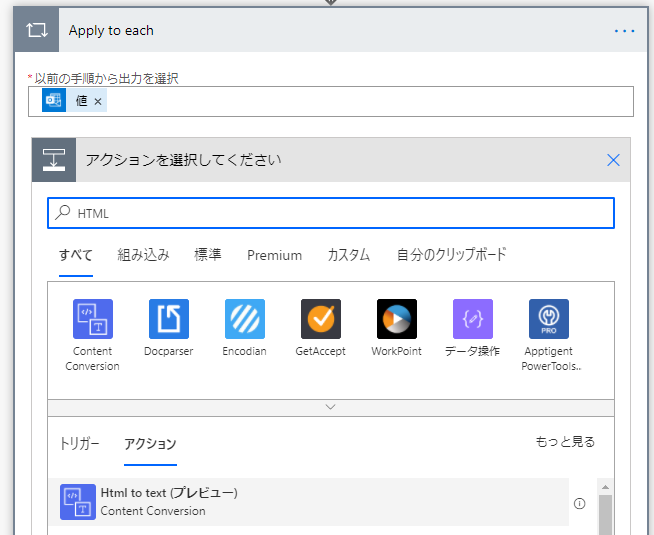Screen dimensions: 654x535
Task: Show info for Html to text action
Action: [579, 503]
